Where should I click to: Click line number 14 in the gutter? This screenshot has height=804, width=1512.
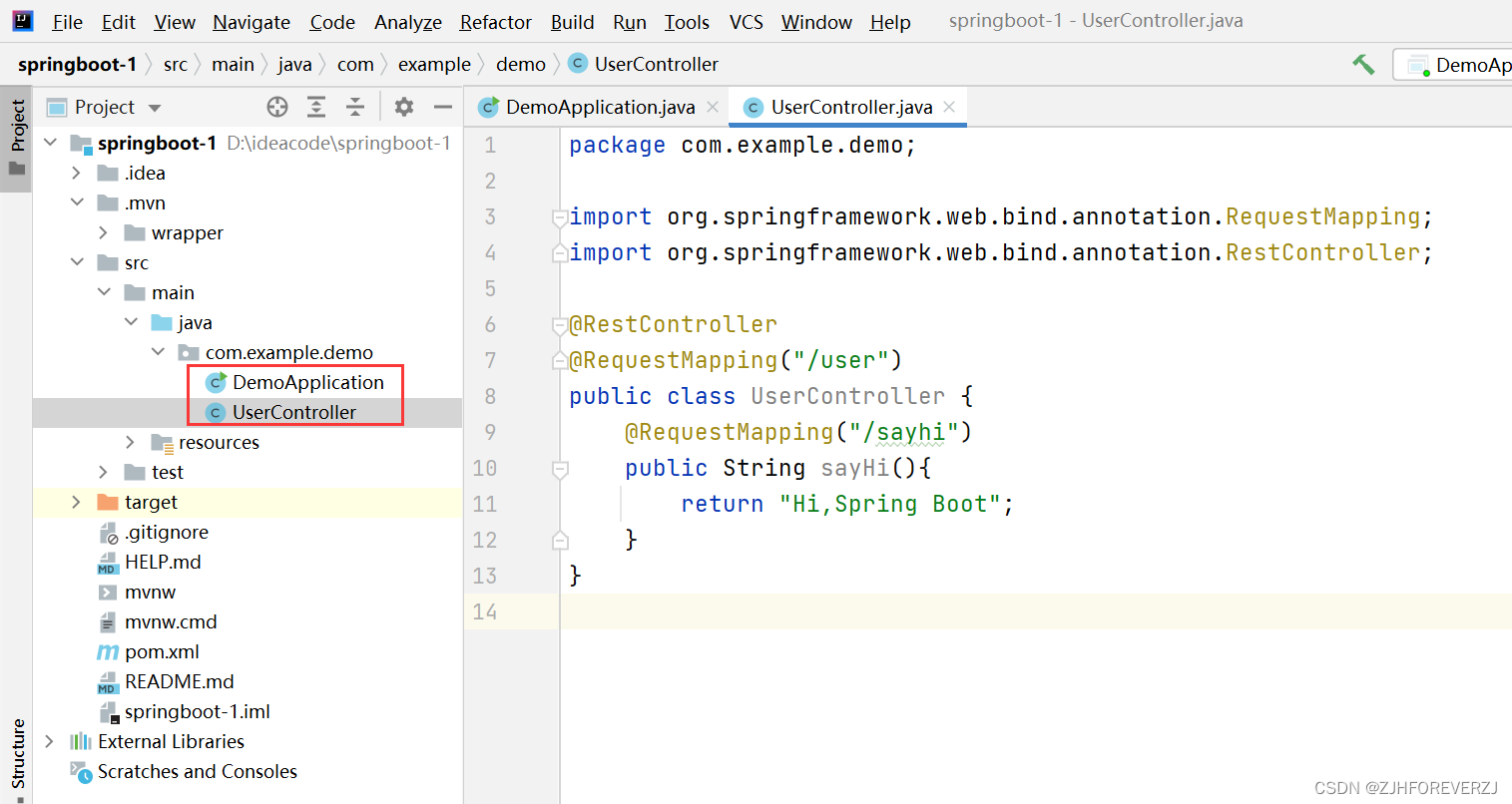[x=485, y=611]
